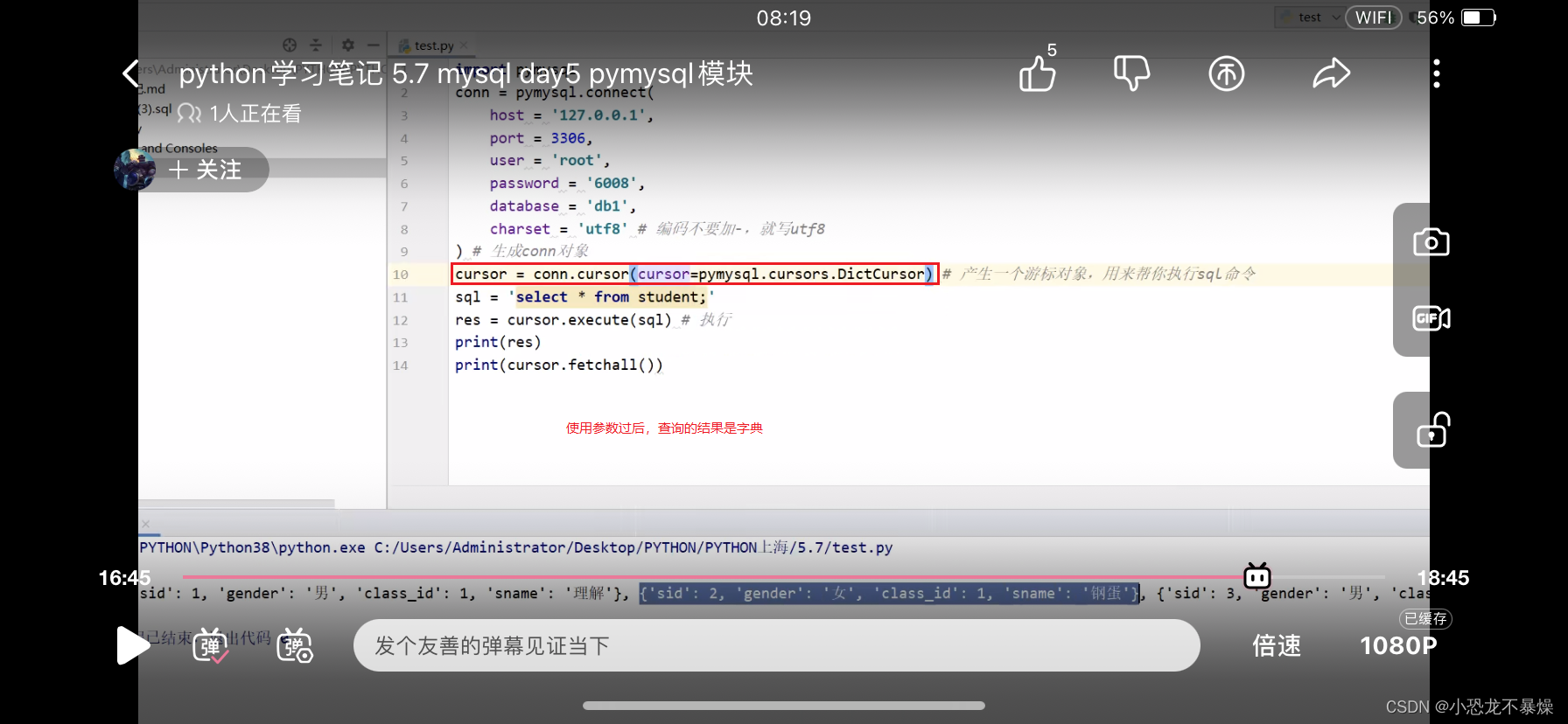Take a screenshot with the camera icon
The image size is (1568, 724).
1431,242
